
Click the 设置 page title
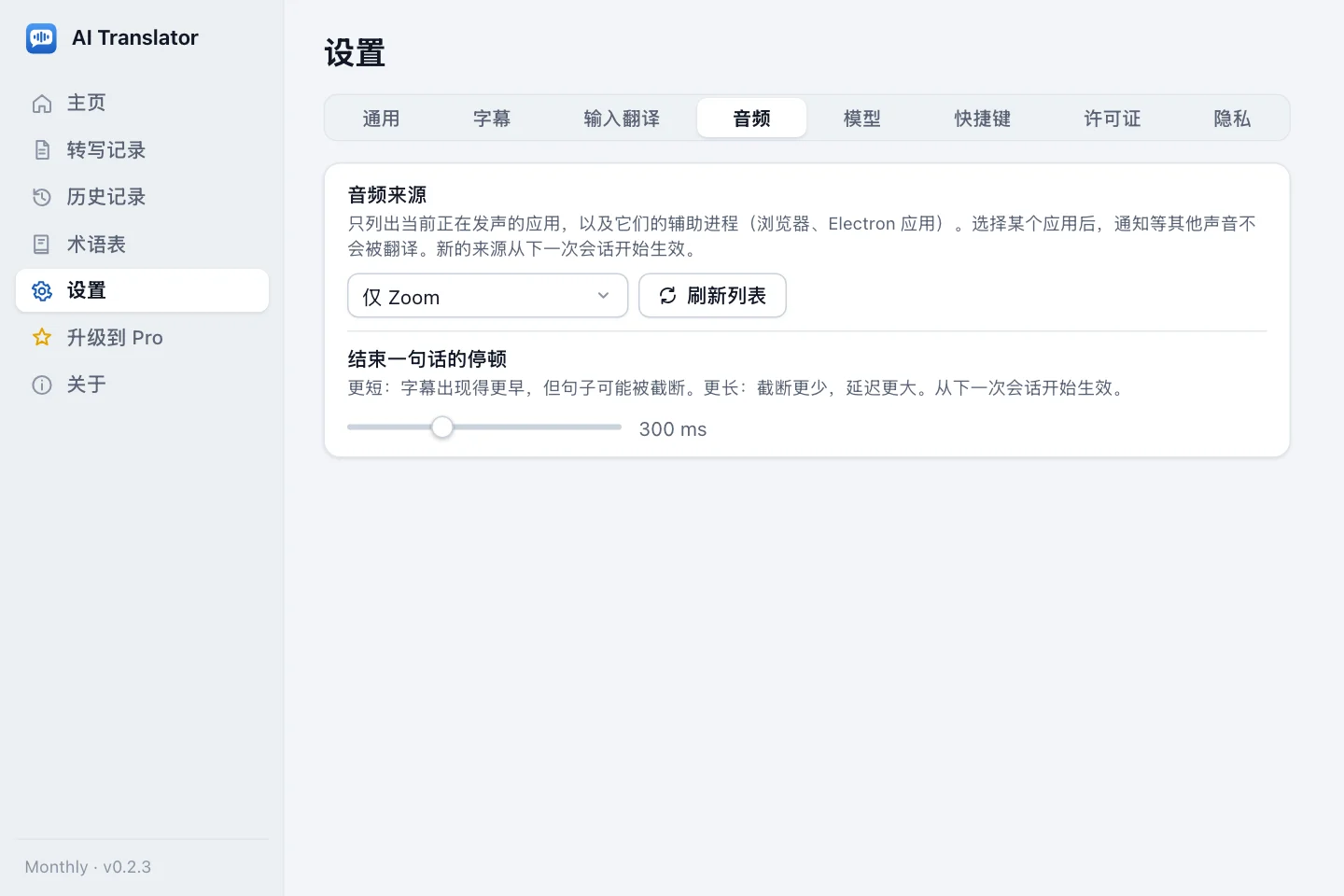coord(355,53)
